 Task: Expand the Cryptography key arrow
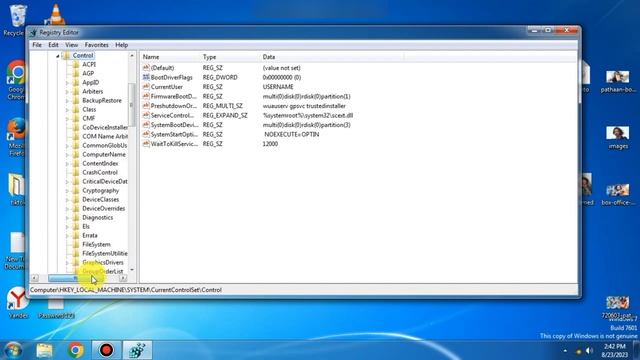coord(67,191)
